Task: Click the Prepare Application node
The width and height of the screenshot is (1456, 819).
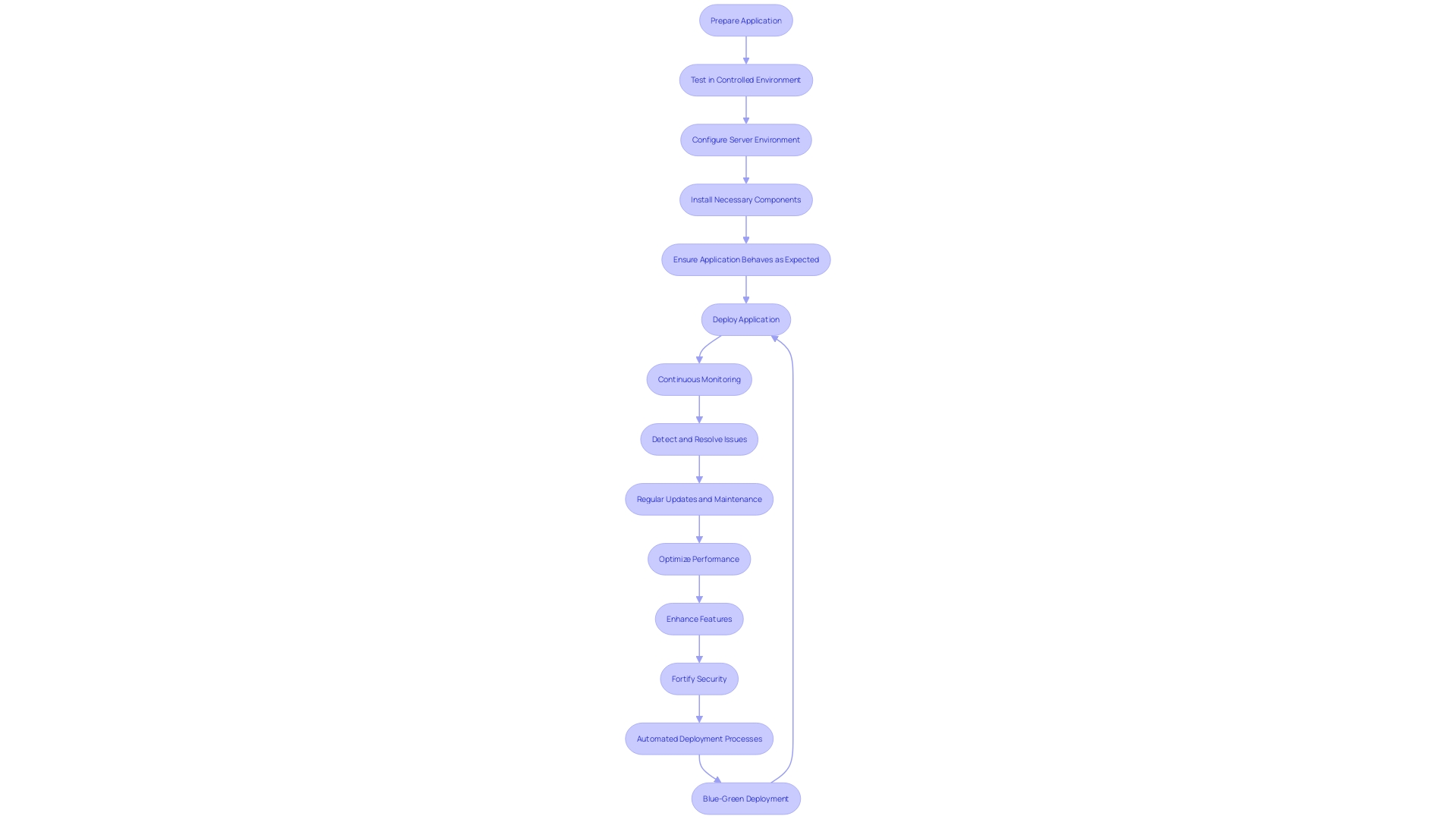Action: (745, 20)
